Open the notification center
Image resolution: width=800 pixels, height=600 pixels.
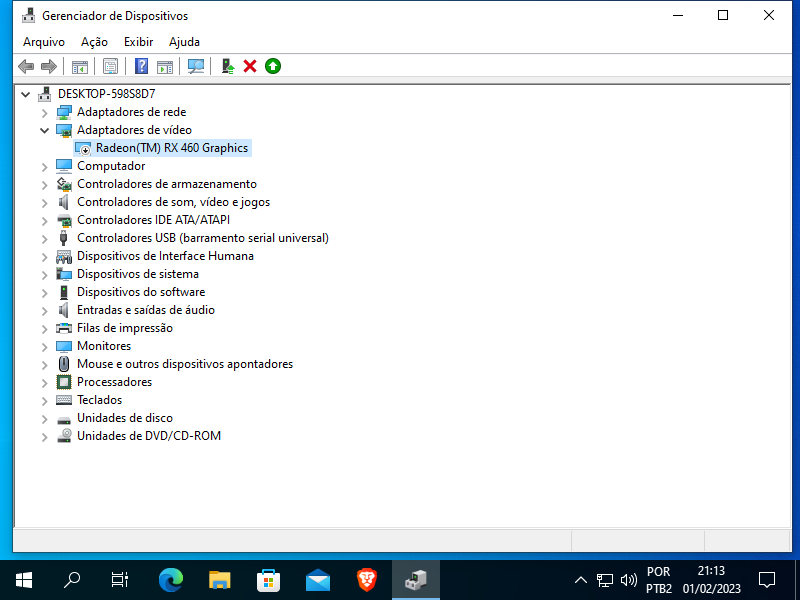[767, 580]
